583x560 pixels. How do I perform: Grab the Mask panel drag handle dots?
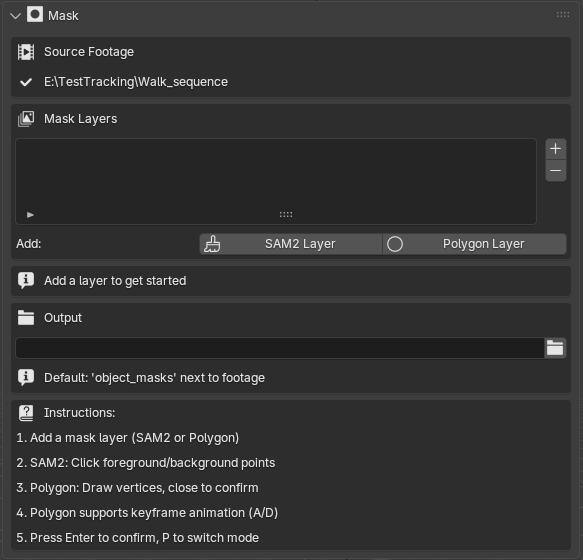[x=563, y=15]
